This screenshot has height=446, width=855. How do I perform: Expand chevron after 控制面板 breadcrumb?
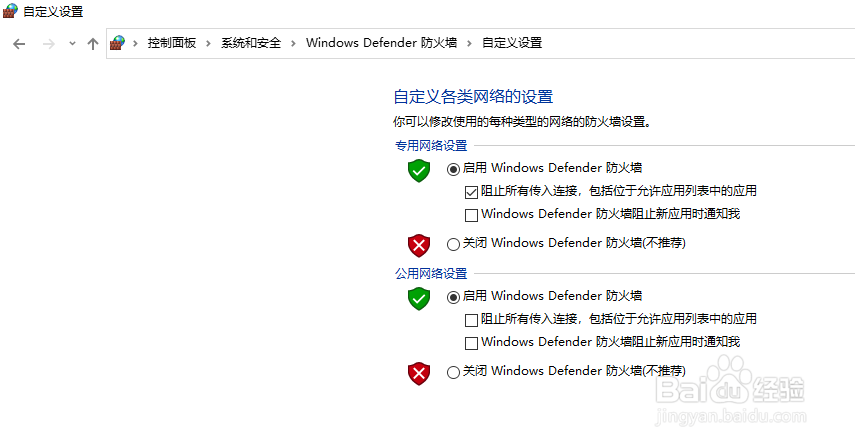tap(208, 43)
